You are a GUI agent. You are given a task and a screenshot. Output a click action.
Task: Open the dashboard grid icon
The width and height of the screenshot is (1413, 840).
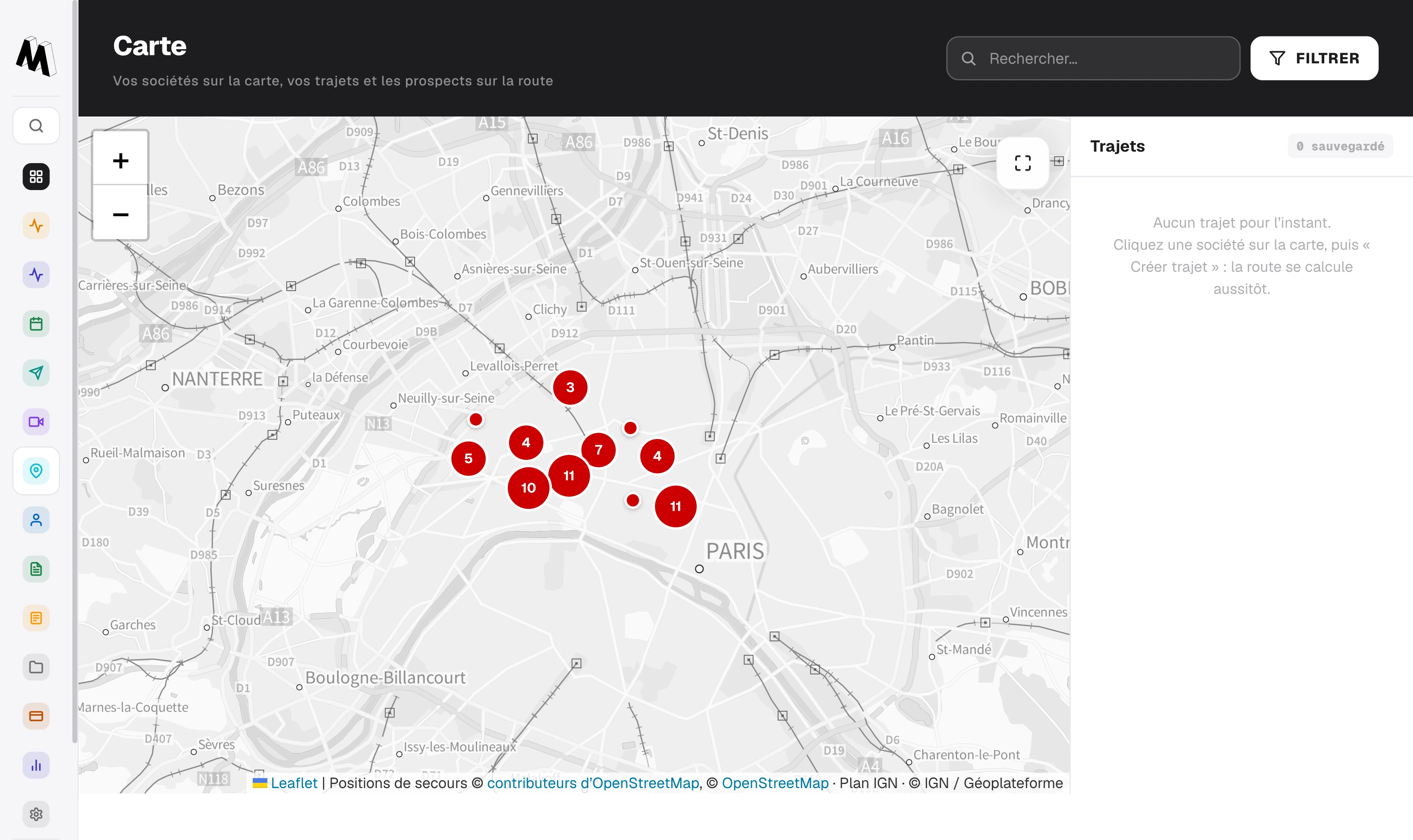[36, 177]
